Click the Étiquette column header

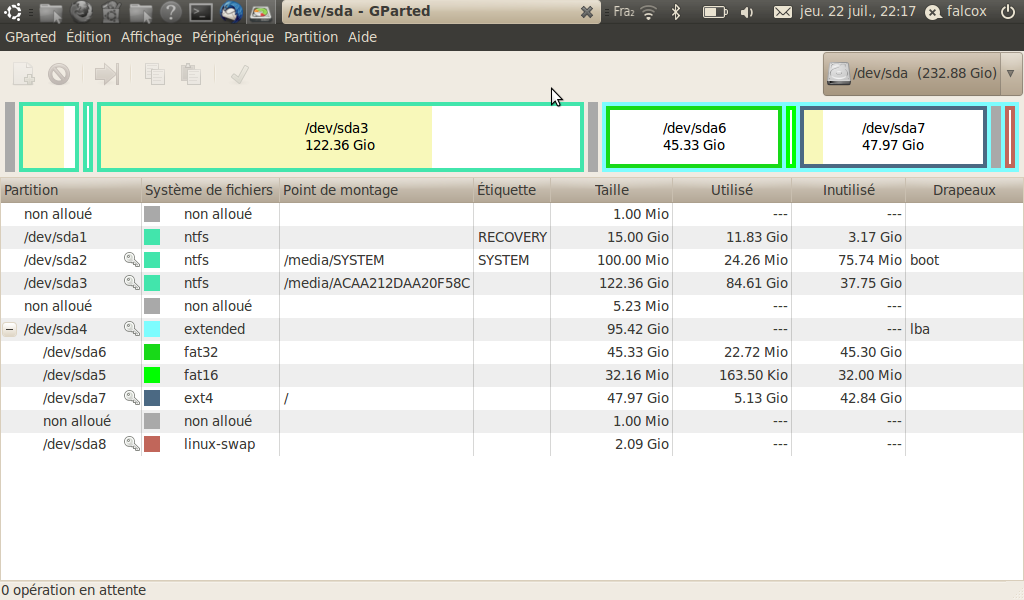pos(512,190)
